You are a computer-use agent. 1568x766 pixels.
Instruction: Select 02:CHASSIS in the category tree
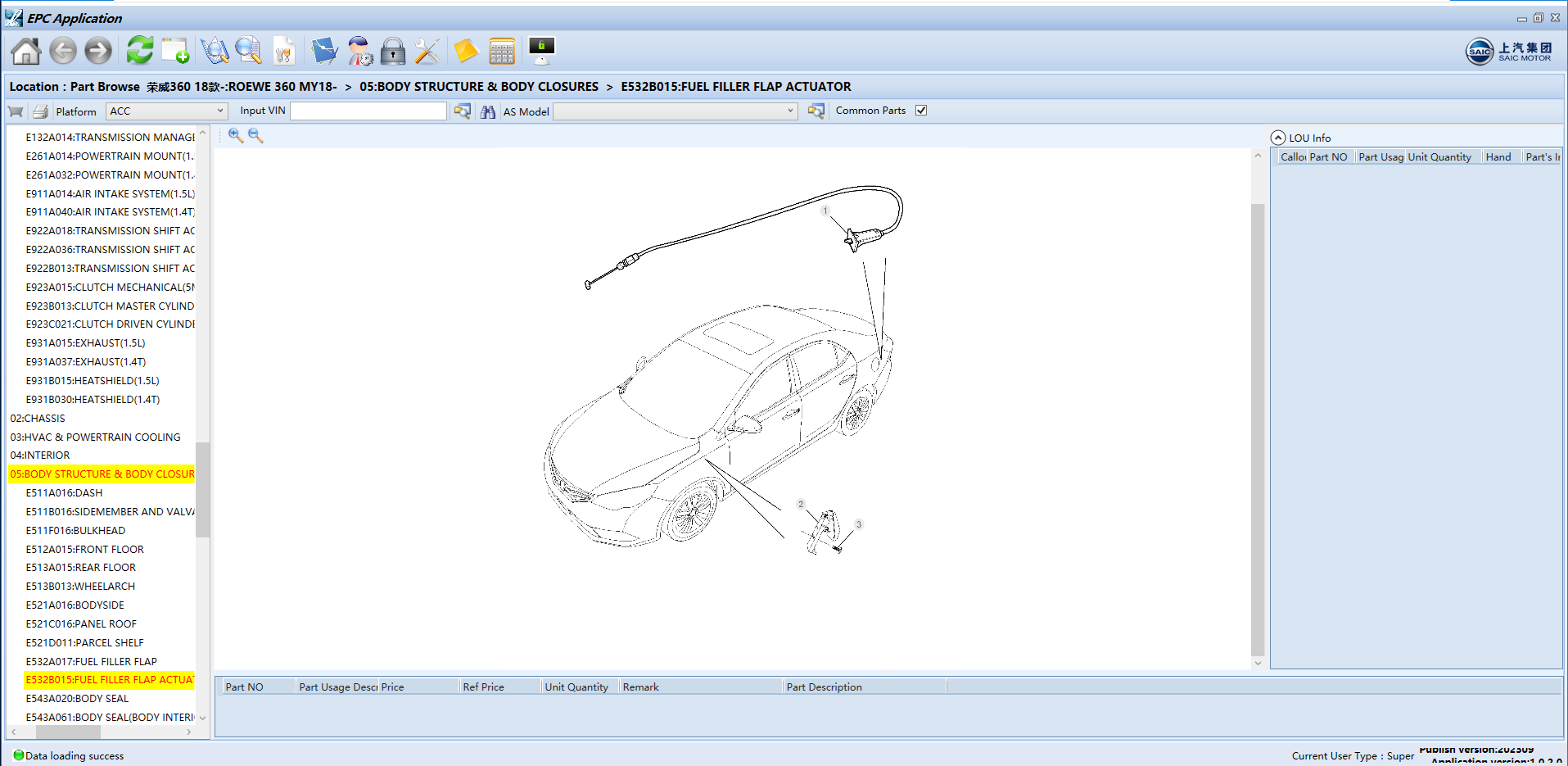coord(38,418)
